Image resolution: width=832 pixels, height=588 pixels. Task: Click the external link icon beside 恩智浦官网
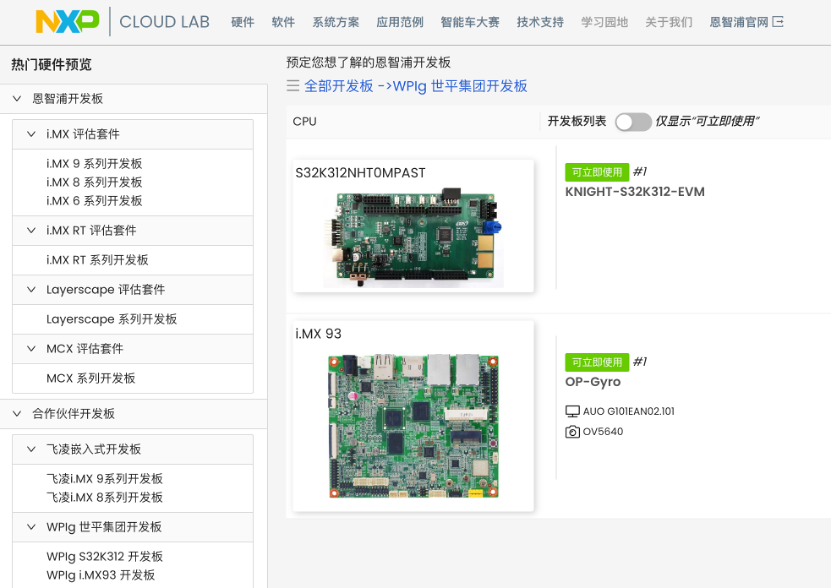pyautogui.click(x=778, y=22)
